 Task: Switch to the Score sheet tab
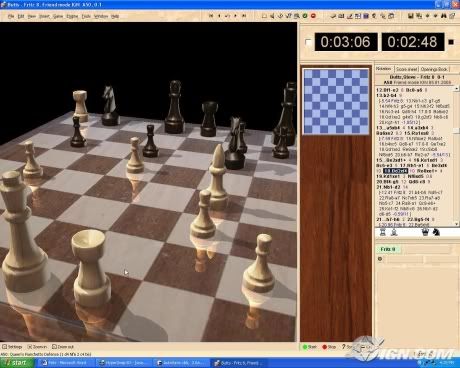406,69
